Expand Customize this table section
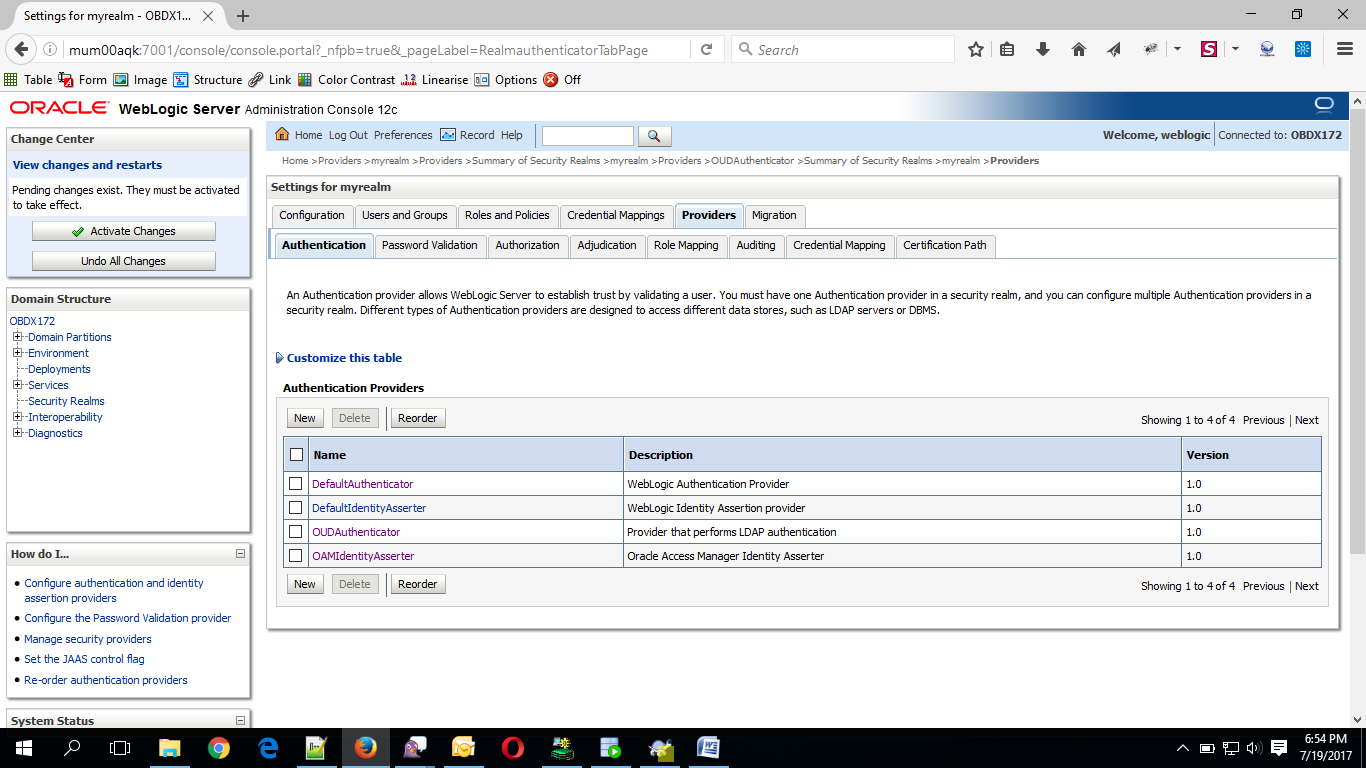This screenshot has width=1366, height=768. pyautogui.click(x=279, y=358)
